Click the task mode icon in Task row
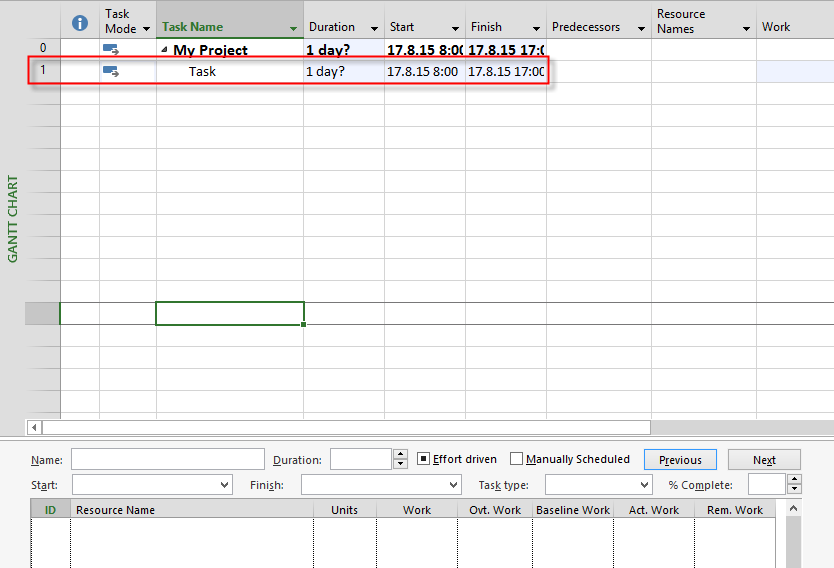This screenshot has width=834, height=568. pos(111,72)
